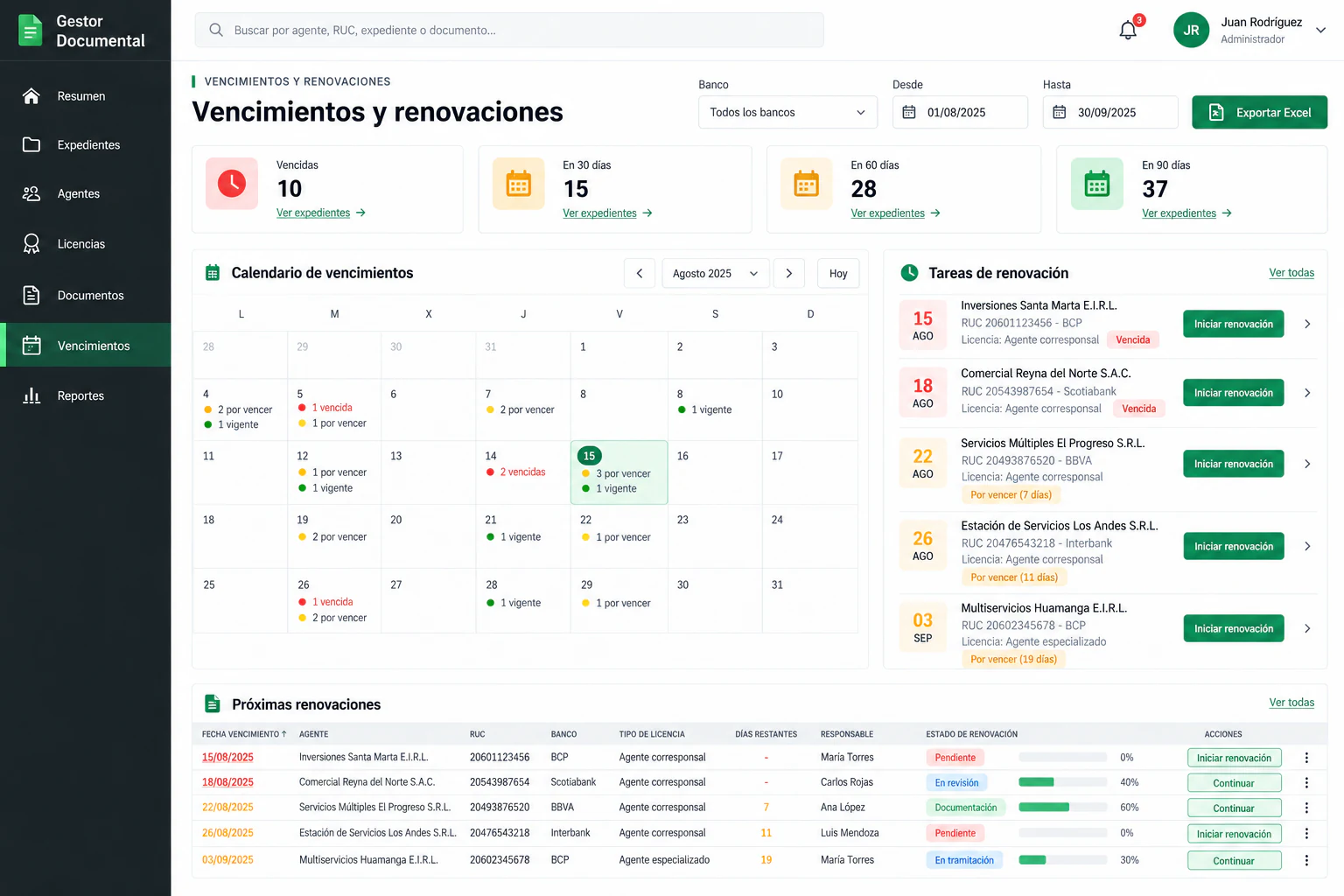Click Continuar for Servicios Múltiples El Progreso row
This screenshot has height=896, width=1344.
(x=1234, y=808)
